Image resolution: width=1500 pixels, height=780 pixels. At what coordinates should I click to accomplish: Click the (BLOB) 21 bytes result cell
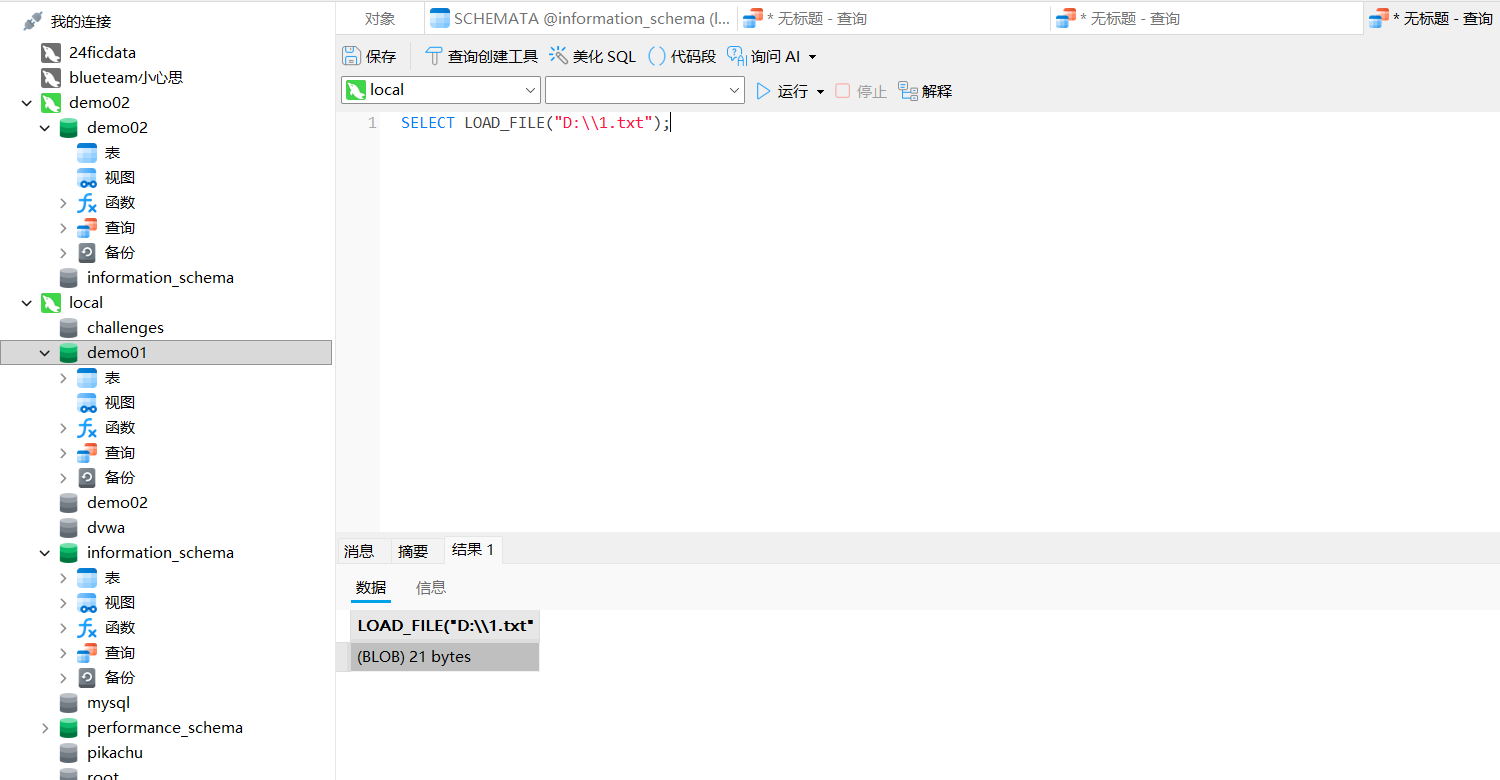coord(445,657)
